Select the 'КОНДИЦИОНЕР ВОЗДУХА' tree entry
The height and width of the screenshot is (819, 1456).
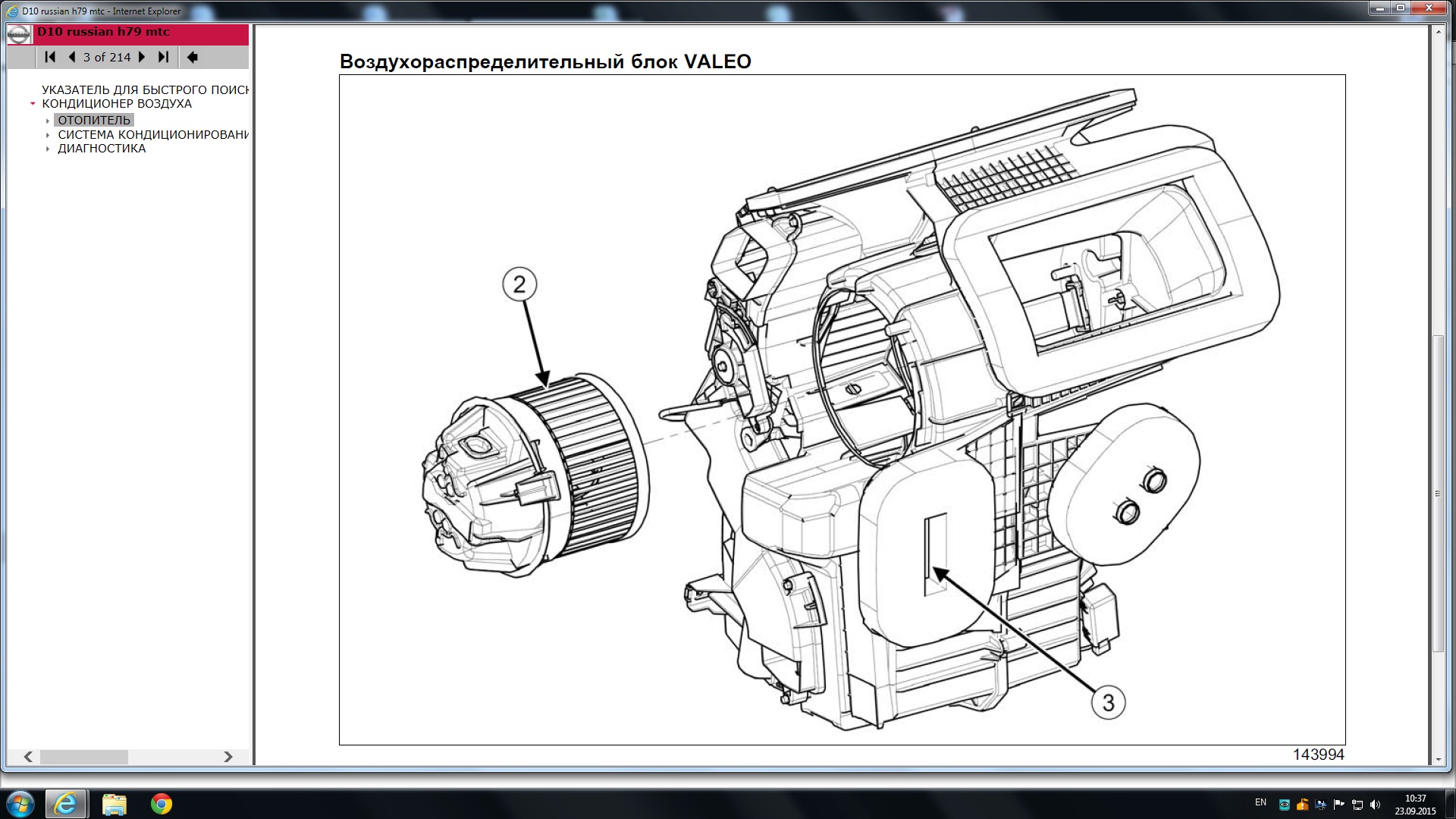(117, 104)
